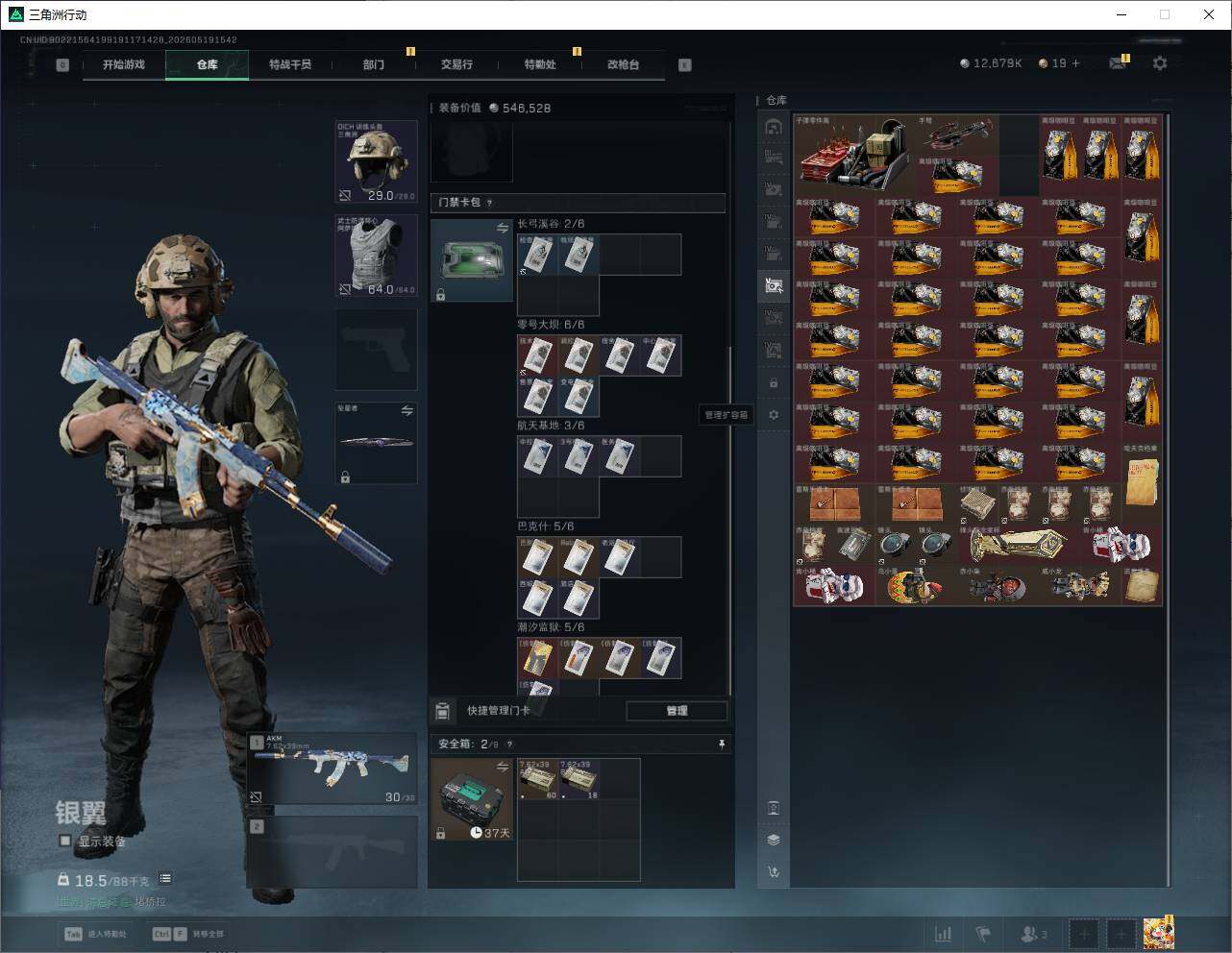Screen dimensions: 1232x953
Task: Open the 开始游戏 tab
Action: click(x=124, y=64)
